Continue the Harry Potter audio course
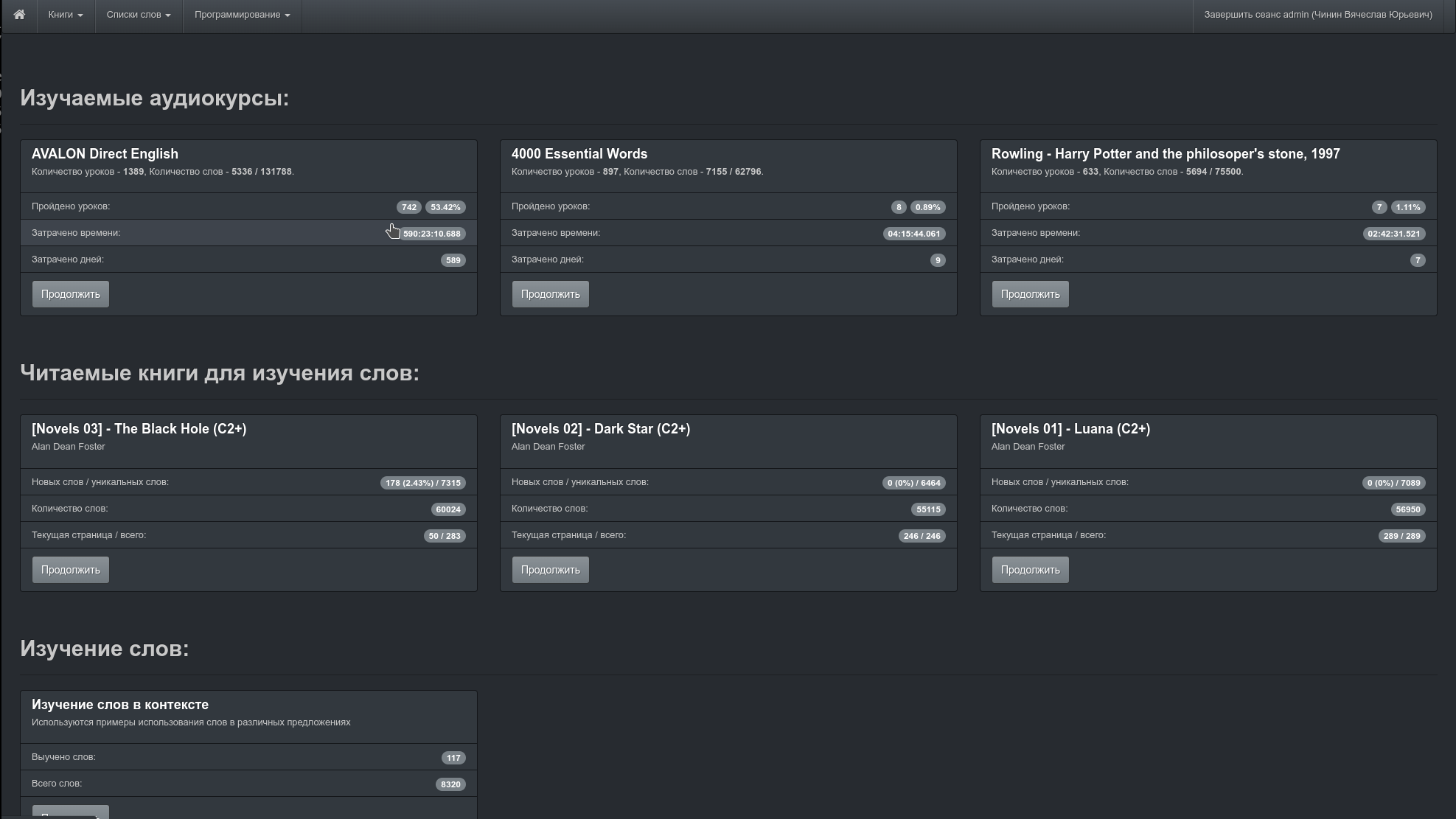 click(x=1030, y=294)
